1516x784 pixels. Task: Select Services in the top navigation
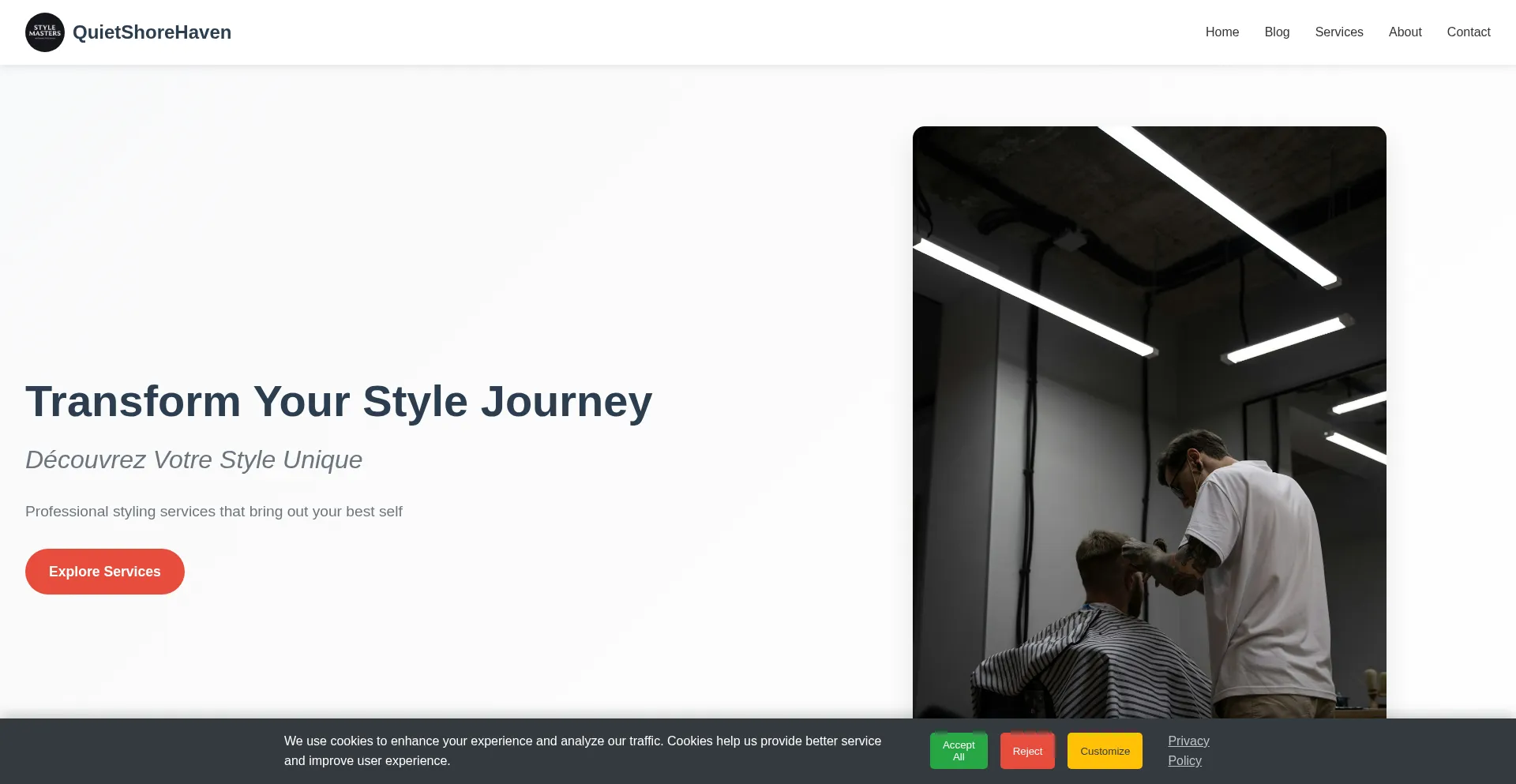pyautogui.click(x=1338, y=32)
